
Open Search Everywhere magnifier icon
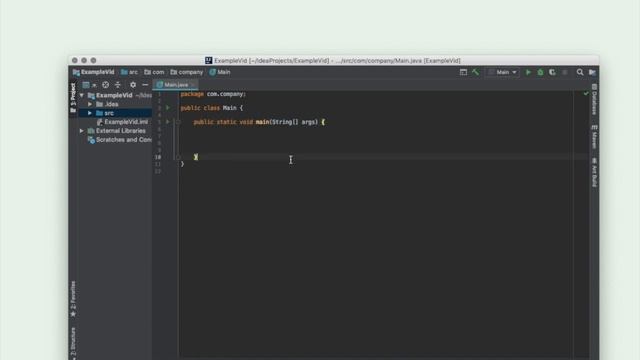click(x=580, y=72)
